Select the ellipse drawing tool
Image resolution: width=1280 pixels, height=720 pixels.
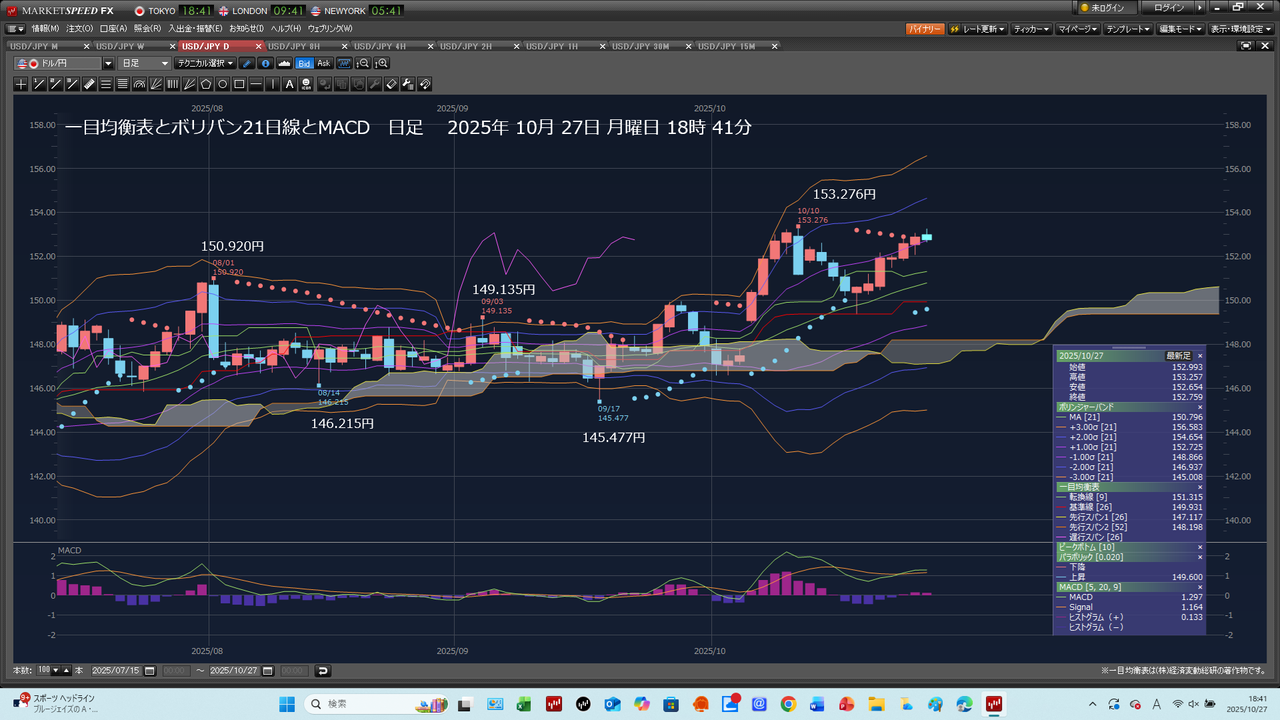click(223, 84)
